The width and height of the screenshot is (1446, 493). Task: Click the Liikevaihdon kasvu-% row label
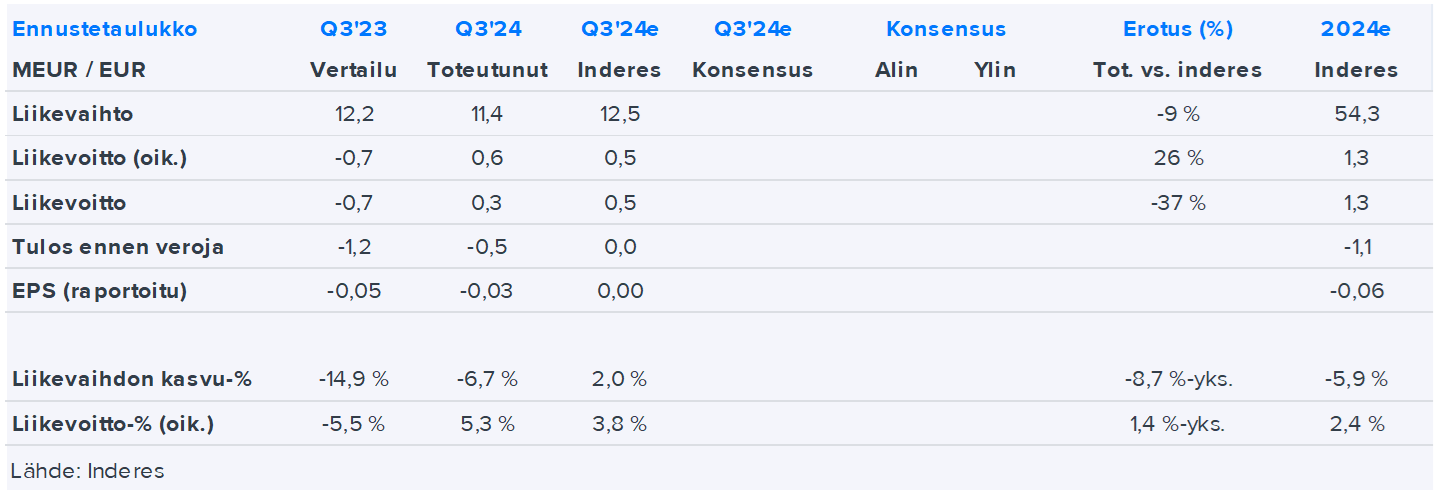click(132, 379)
